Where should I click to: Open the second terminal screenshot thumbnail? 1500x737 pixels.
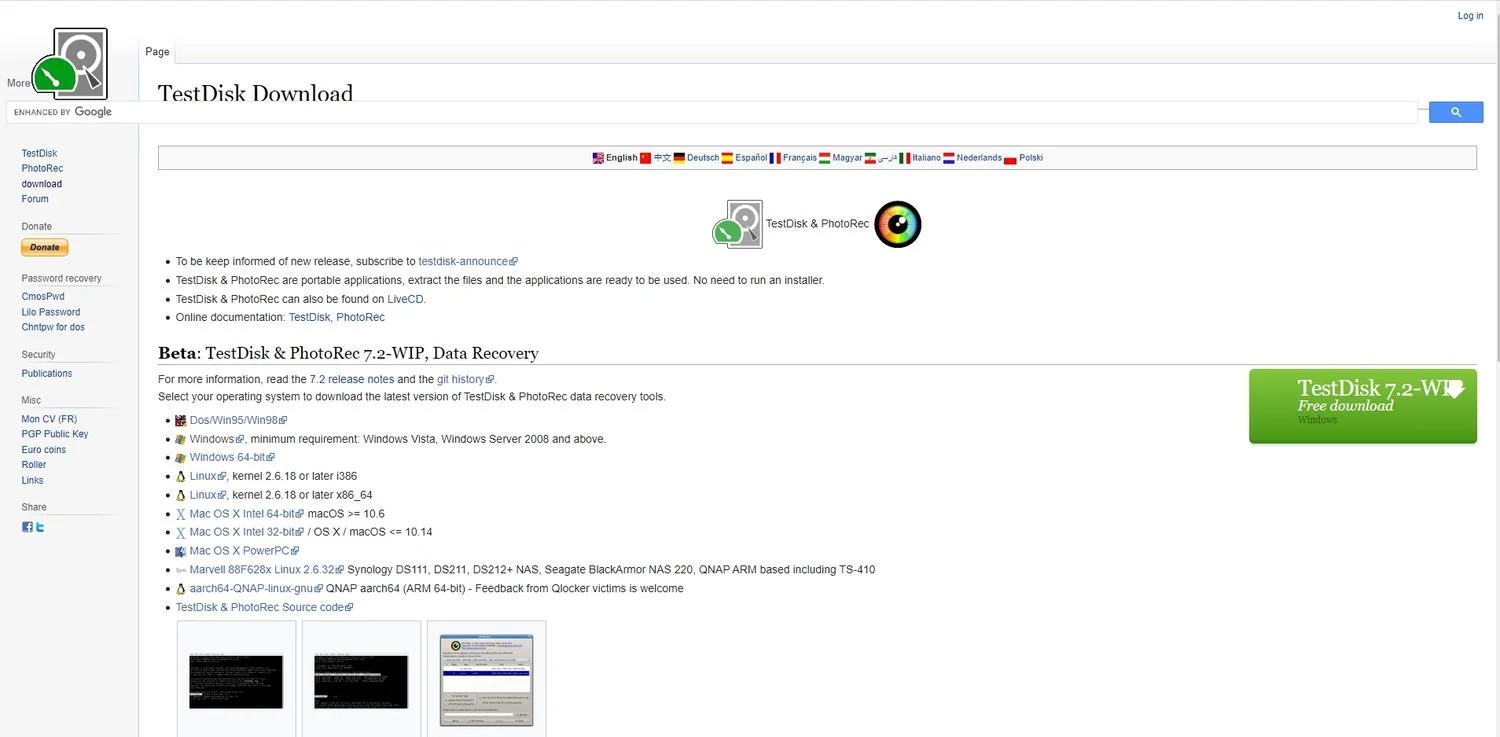click(361, 682)
